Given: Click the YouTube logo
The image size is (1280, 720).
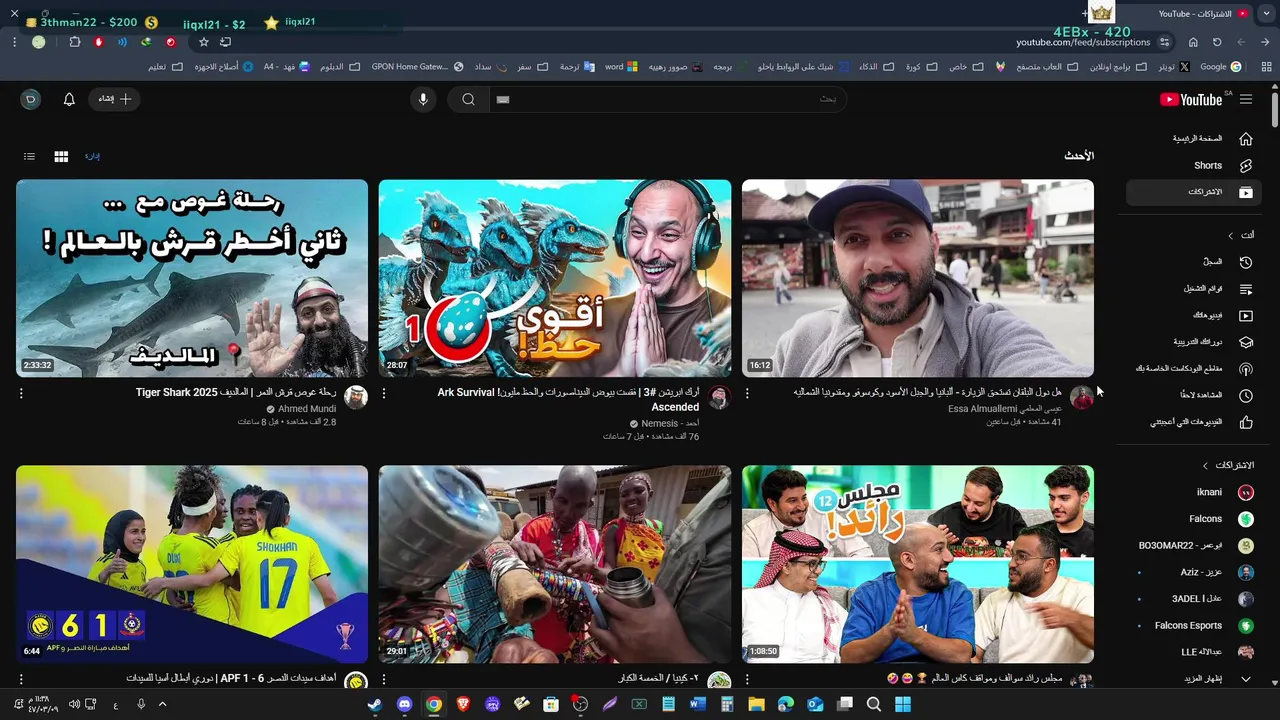Looking at the screenshot, I should [1190, 99].
